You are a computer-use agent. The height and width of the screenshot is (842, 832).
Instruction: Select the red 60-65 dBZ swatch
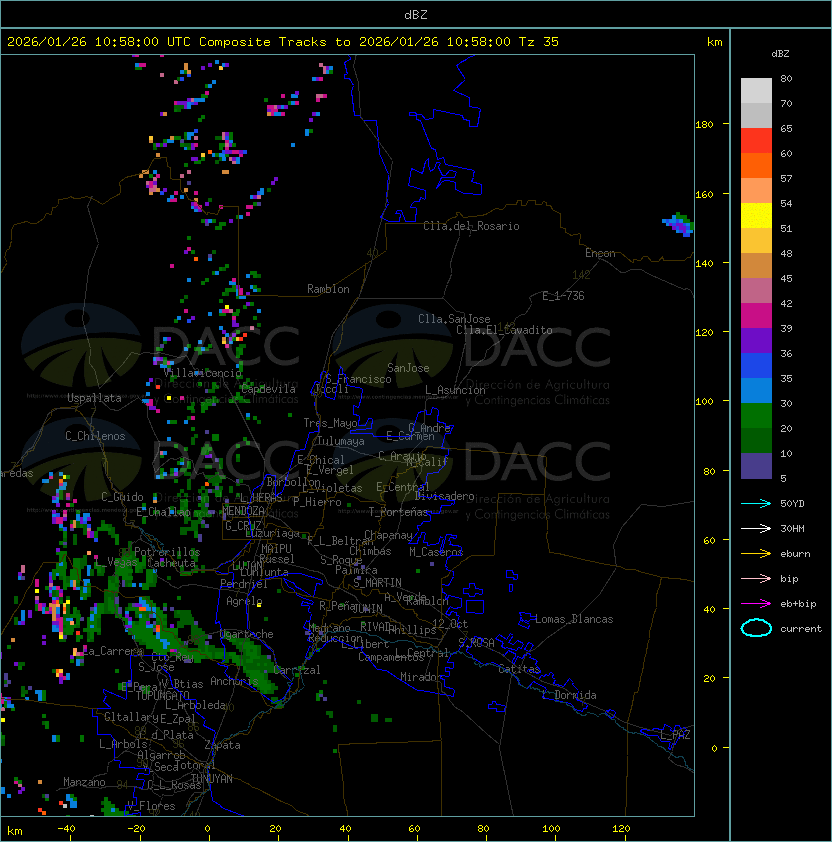point(756,141)
